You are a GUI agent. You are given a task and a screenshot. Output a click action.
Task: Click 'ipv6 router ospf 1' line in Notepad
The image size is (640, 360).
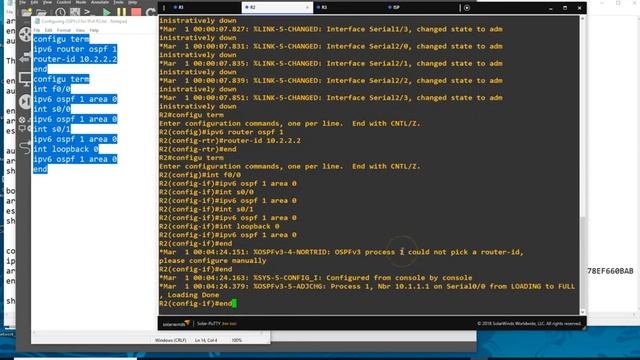75,49
